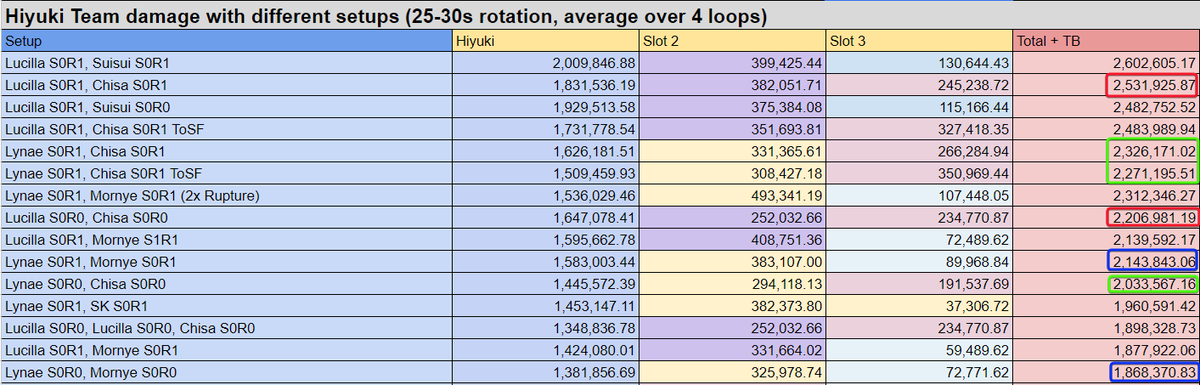
Task: Select Slot 2 value 325,978.74
Action: coord(732,371)
